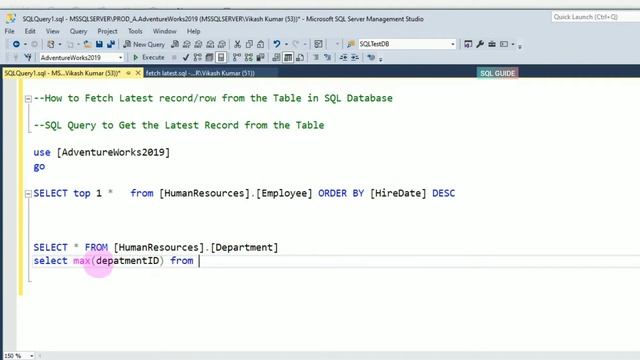Open the Window menu
The width and height of the screenshot is (640, 360).
point(164,31)
